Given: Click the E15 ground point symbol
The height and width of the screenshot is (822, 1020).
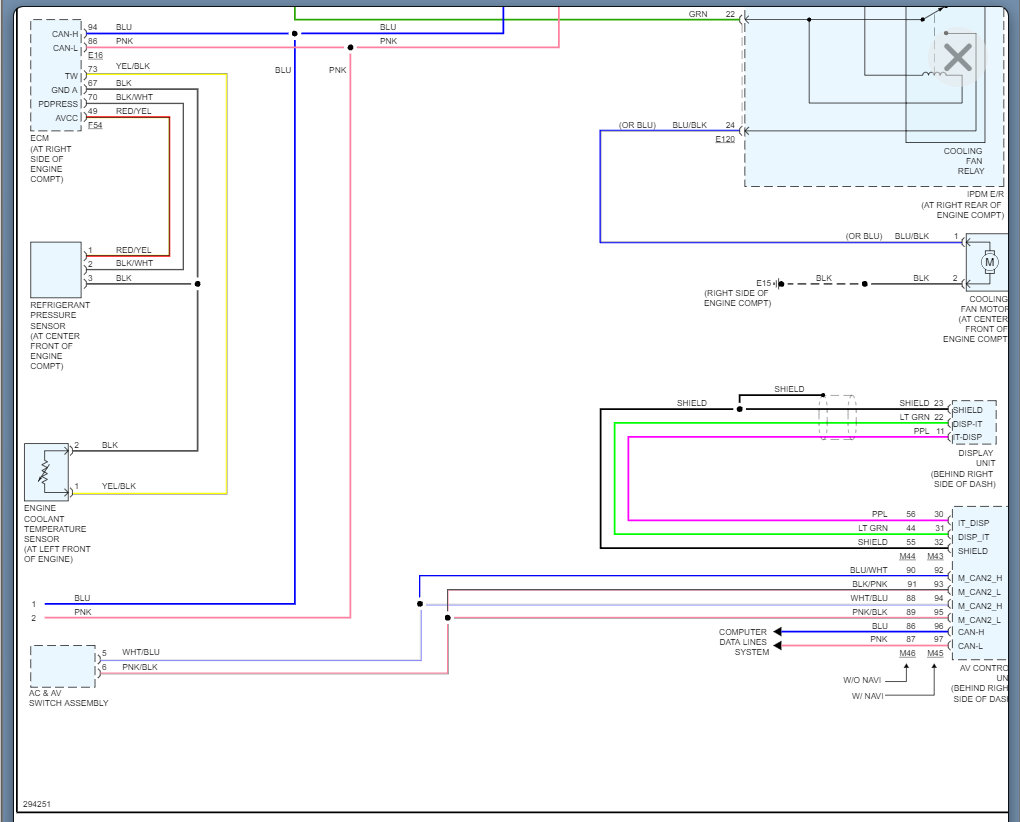Looking at the screenshot, I should pyautogui.click(x=779, y=284).
